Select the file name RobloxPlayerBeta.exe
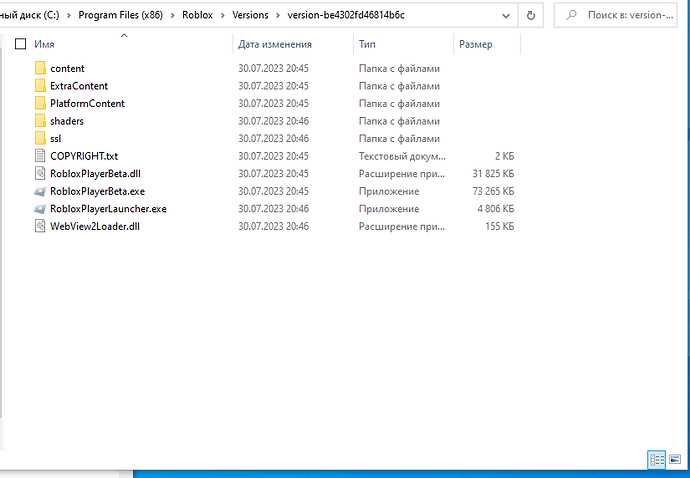Screen dimensions: 690x478 point(97,191)
